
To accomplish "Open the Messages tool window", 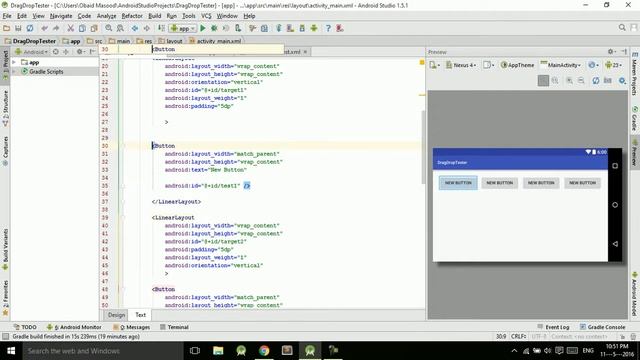I will [x=131, y=327].
